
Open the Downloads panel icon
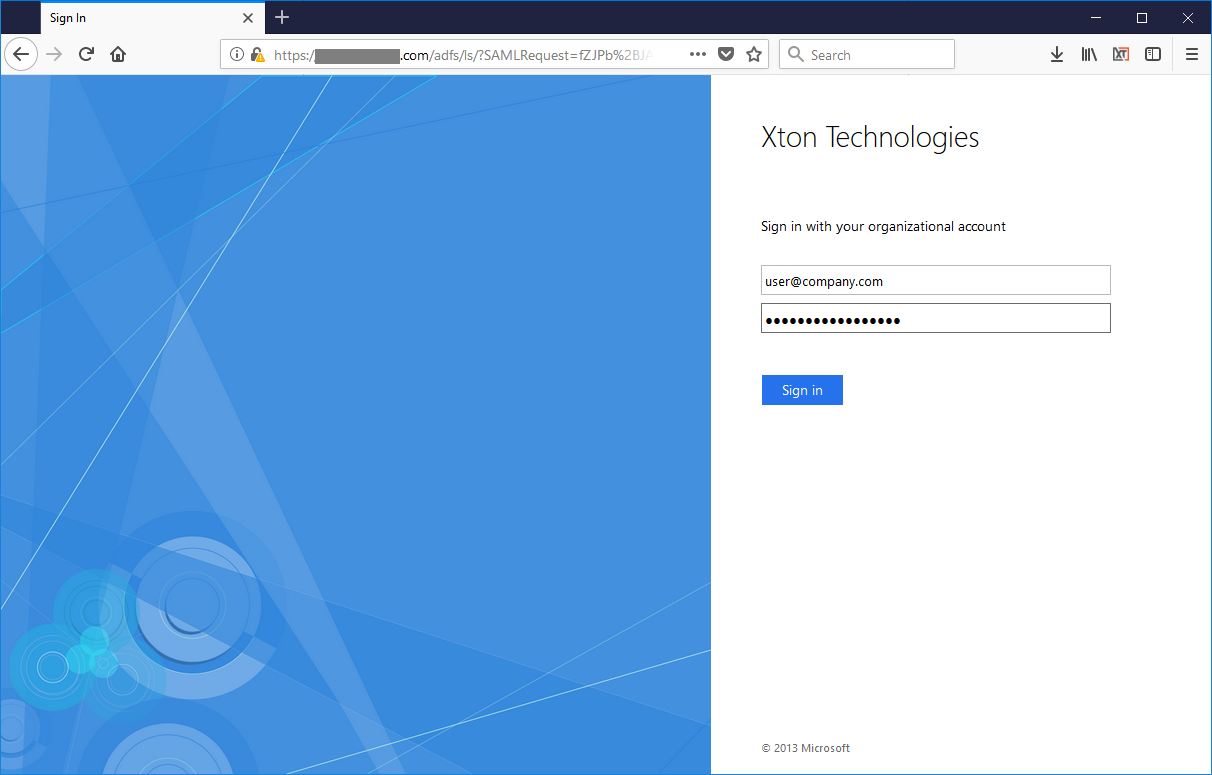coord(1057,54)
